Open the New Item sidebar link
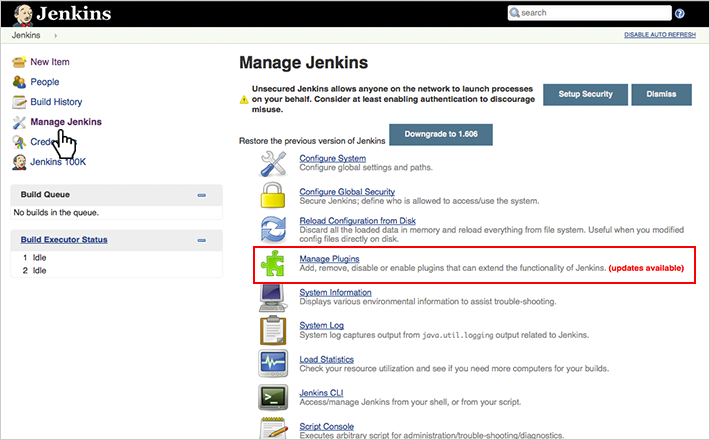The image size is (710, 440). click(50, 62)
